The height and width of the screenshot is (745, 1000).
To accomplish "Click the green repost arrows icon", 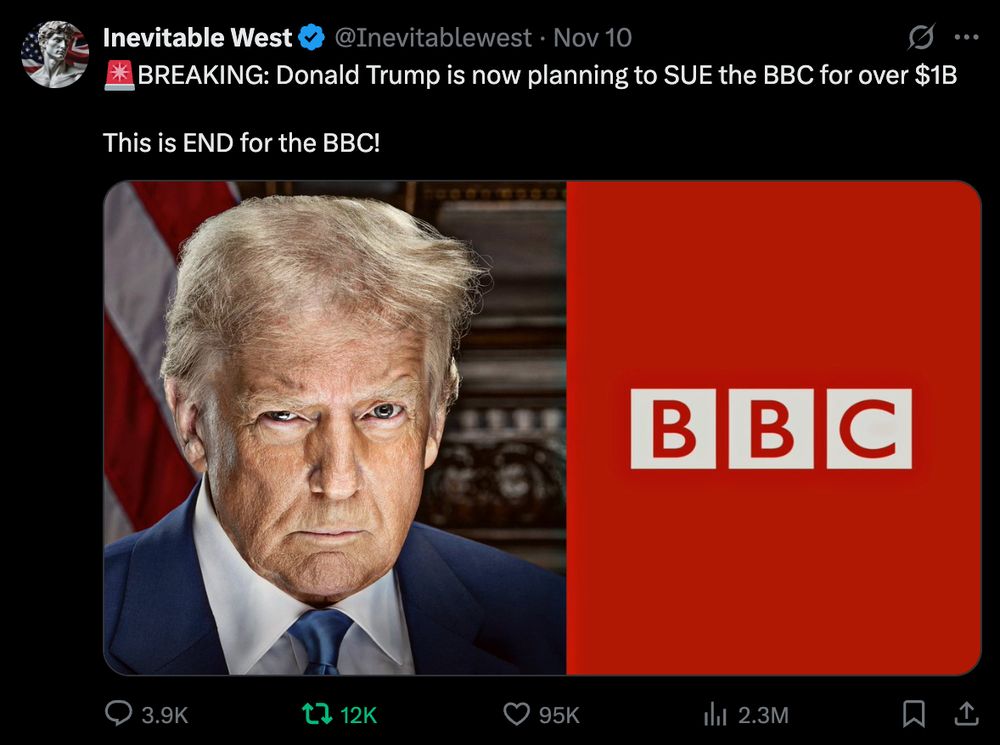I will 317,714.
